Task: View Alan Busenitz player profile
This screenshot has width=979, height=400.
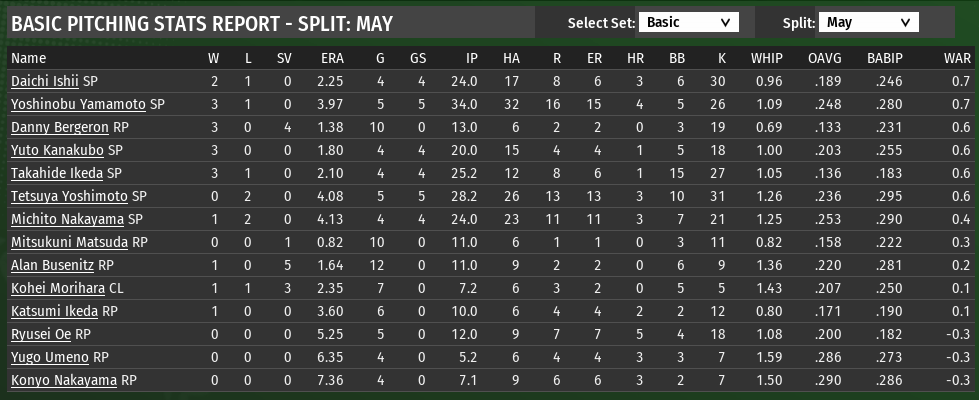Action: click(x=52, y=265)
